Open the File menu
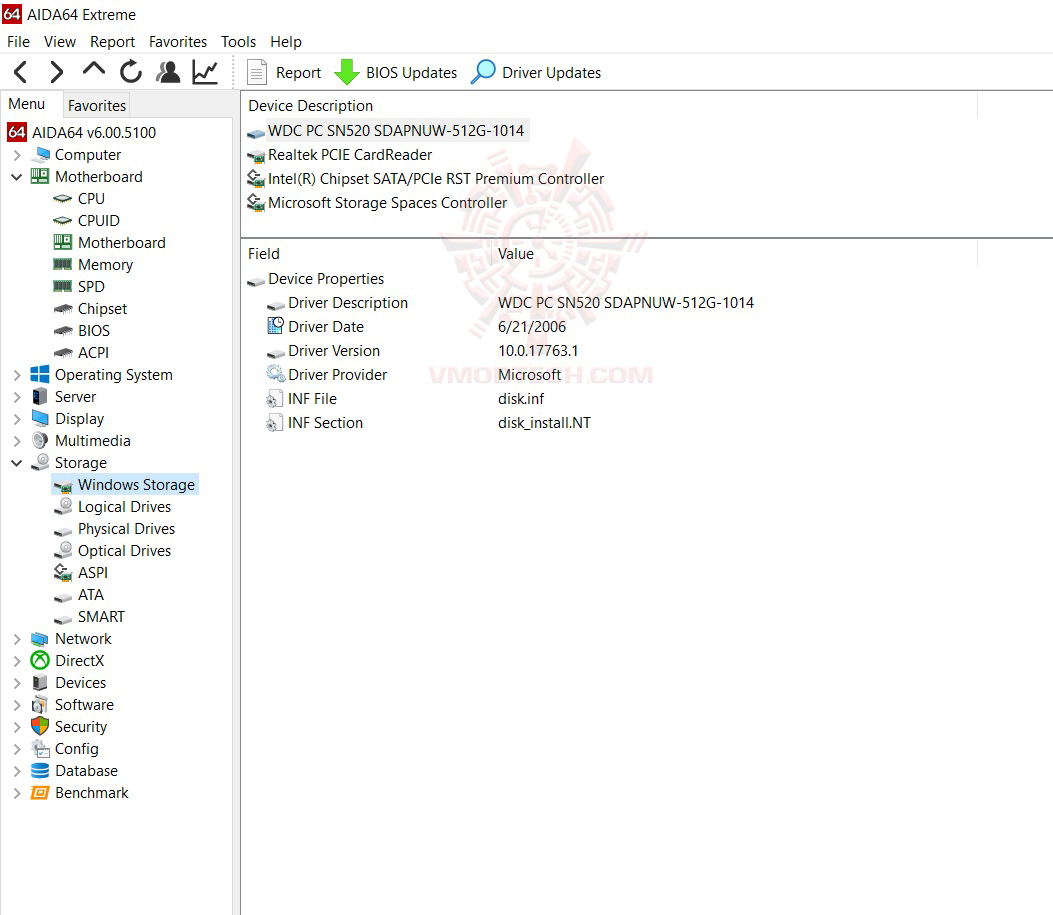The width and height of the screenshot is (1053, 915). click(18, 42)
